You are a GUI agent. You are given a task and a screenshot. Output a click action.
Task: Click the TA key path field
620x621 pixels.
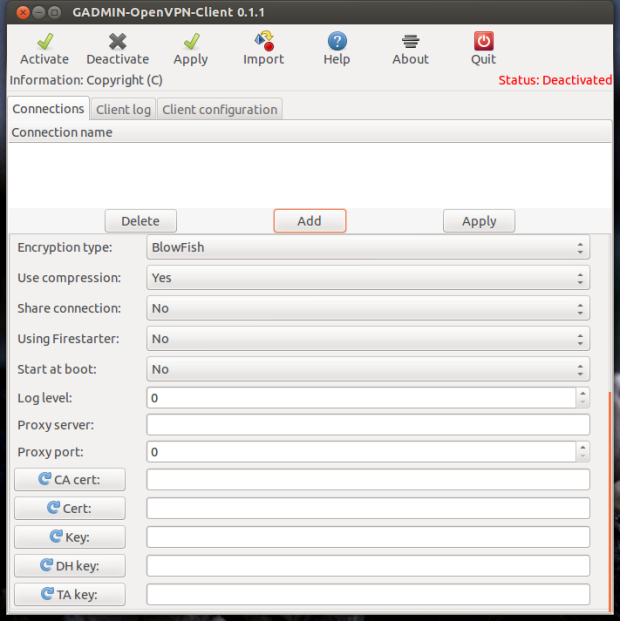click(368, 594)
